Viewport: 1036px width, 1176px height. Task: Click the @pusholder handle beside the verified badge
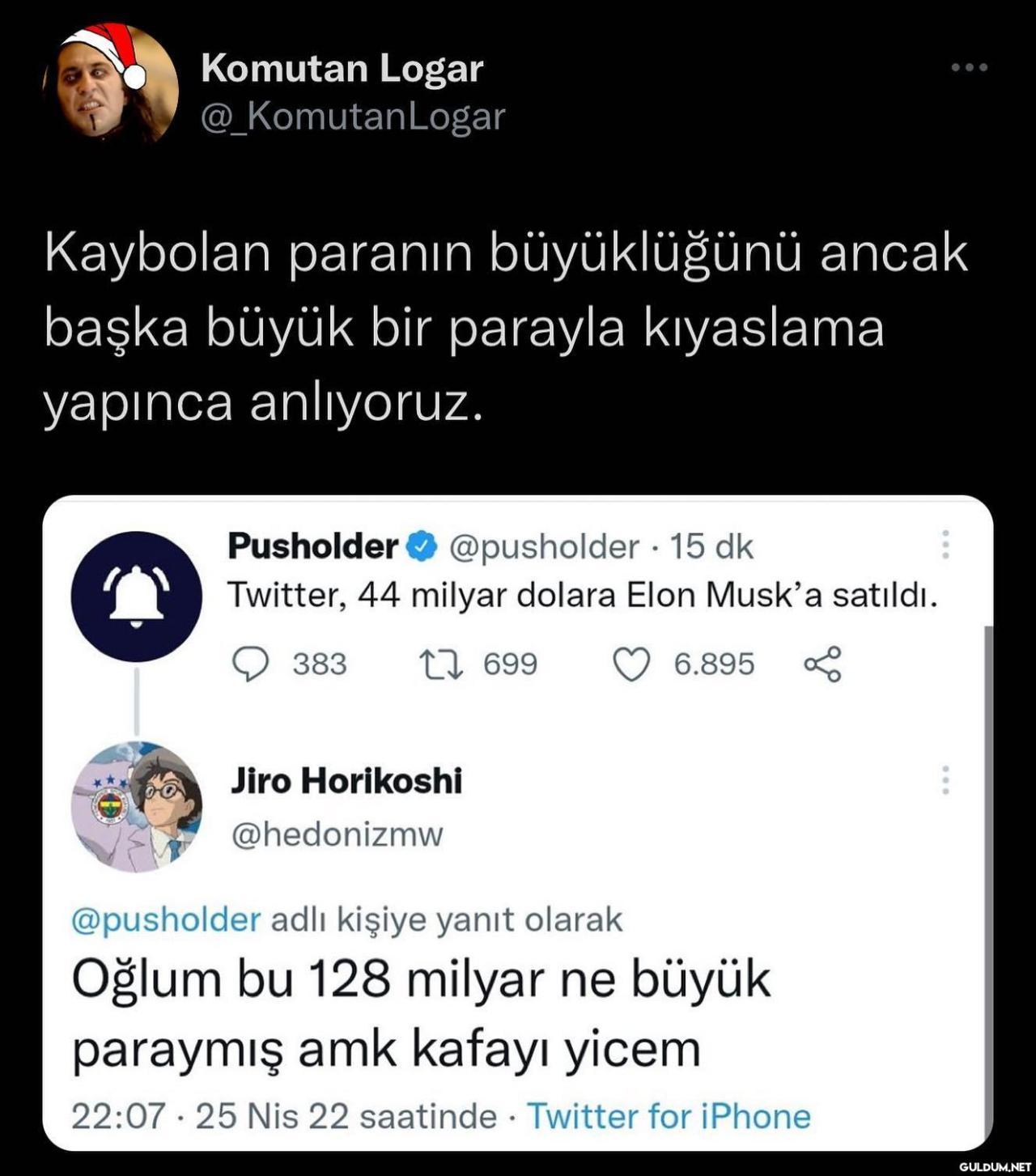[543, 548]
